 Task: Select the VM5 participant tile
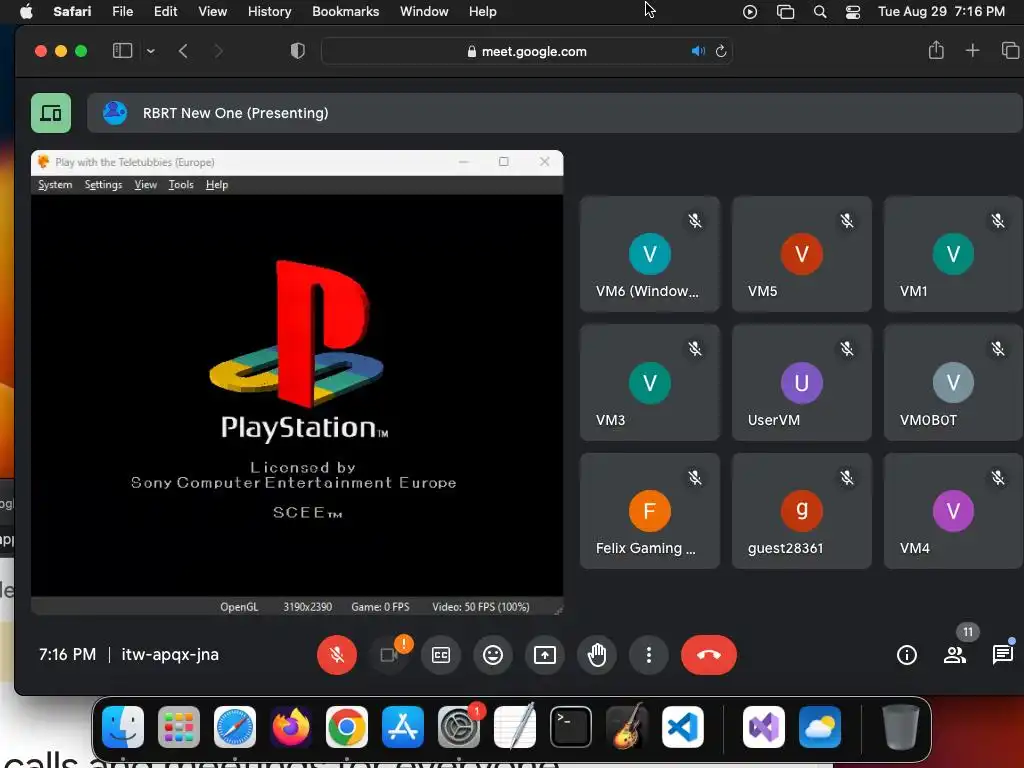(801, 254)
